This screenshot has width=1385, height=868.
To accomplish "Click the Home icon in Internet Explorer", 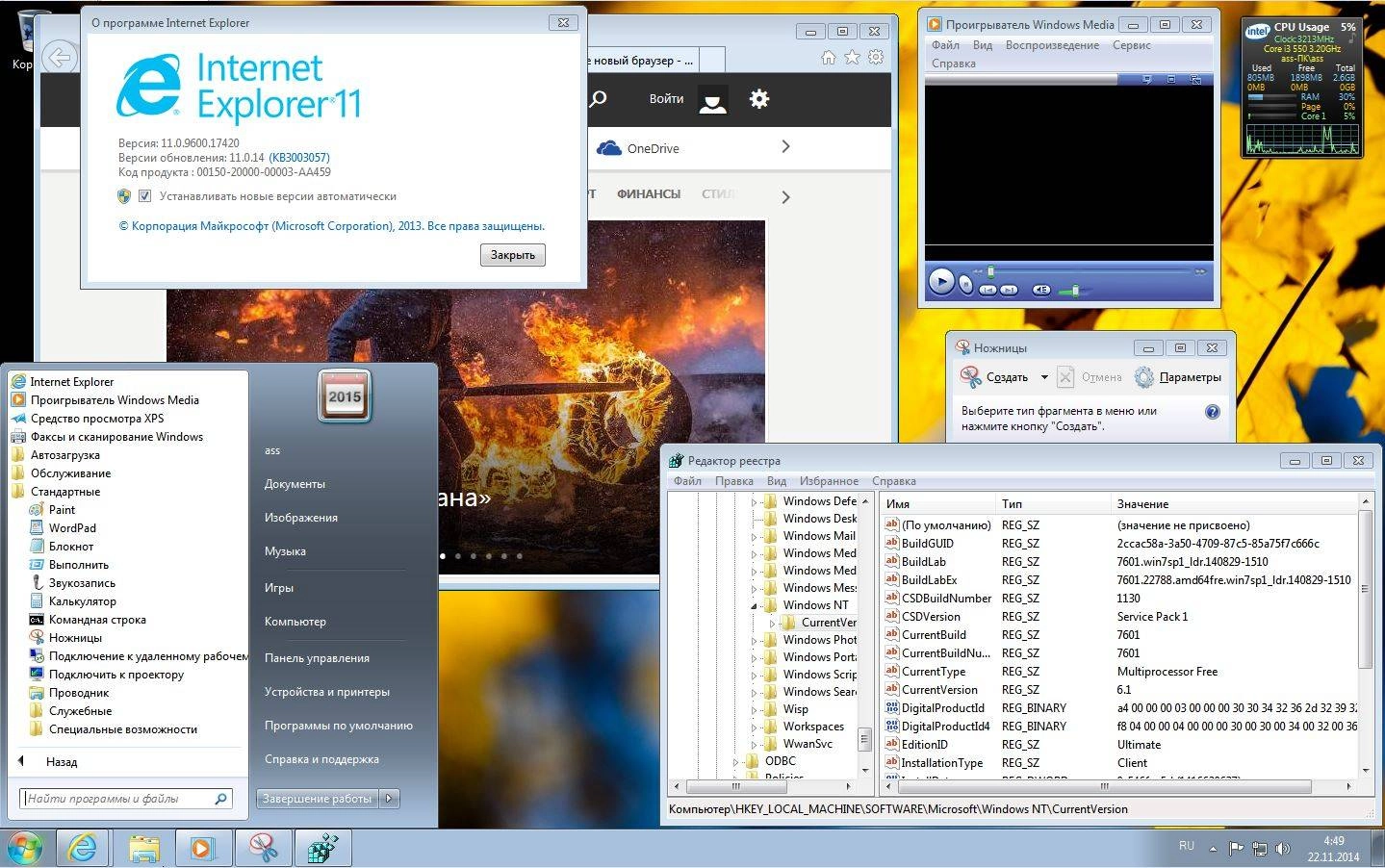I will point(829,58).
